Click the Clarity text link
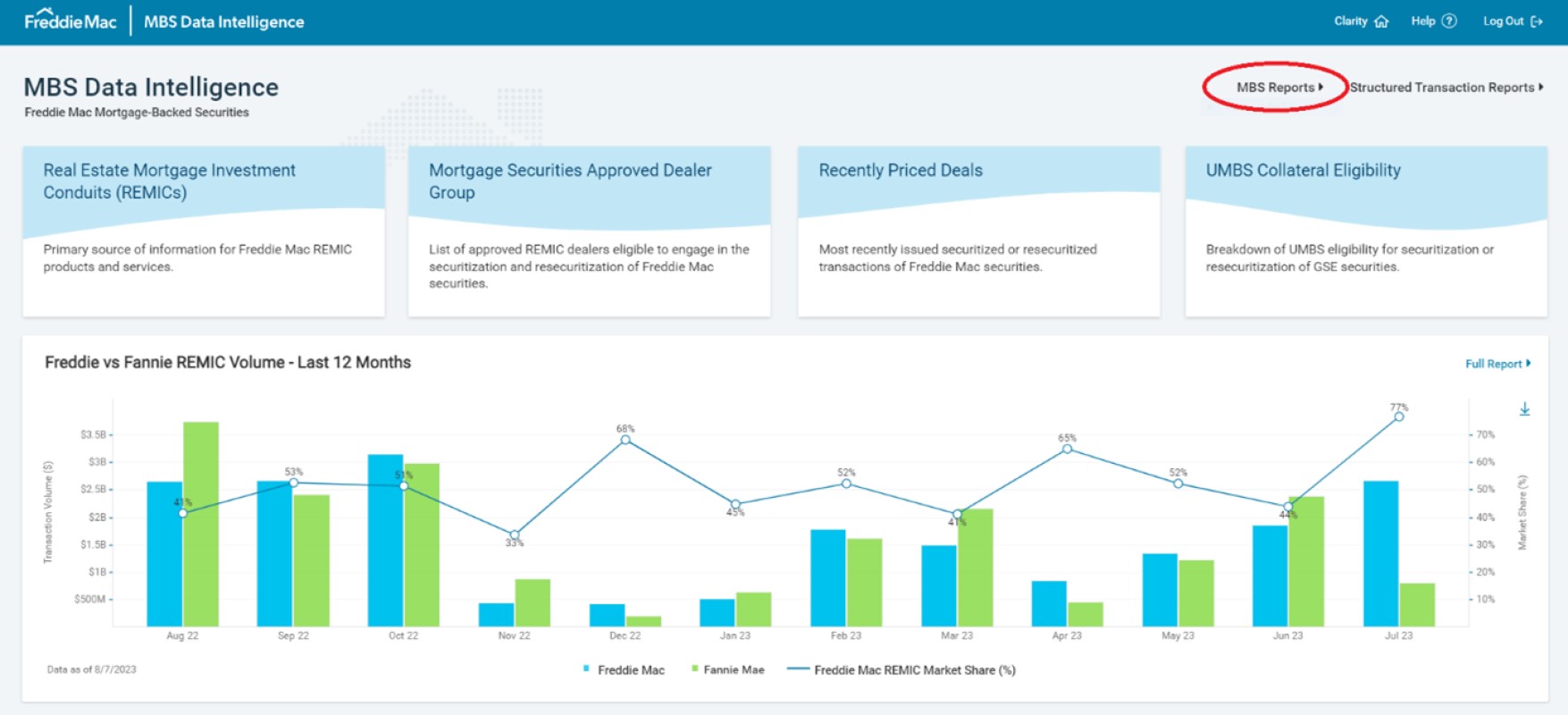 click(1351, 21)
